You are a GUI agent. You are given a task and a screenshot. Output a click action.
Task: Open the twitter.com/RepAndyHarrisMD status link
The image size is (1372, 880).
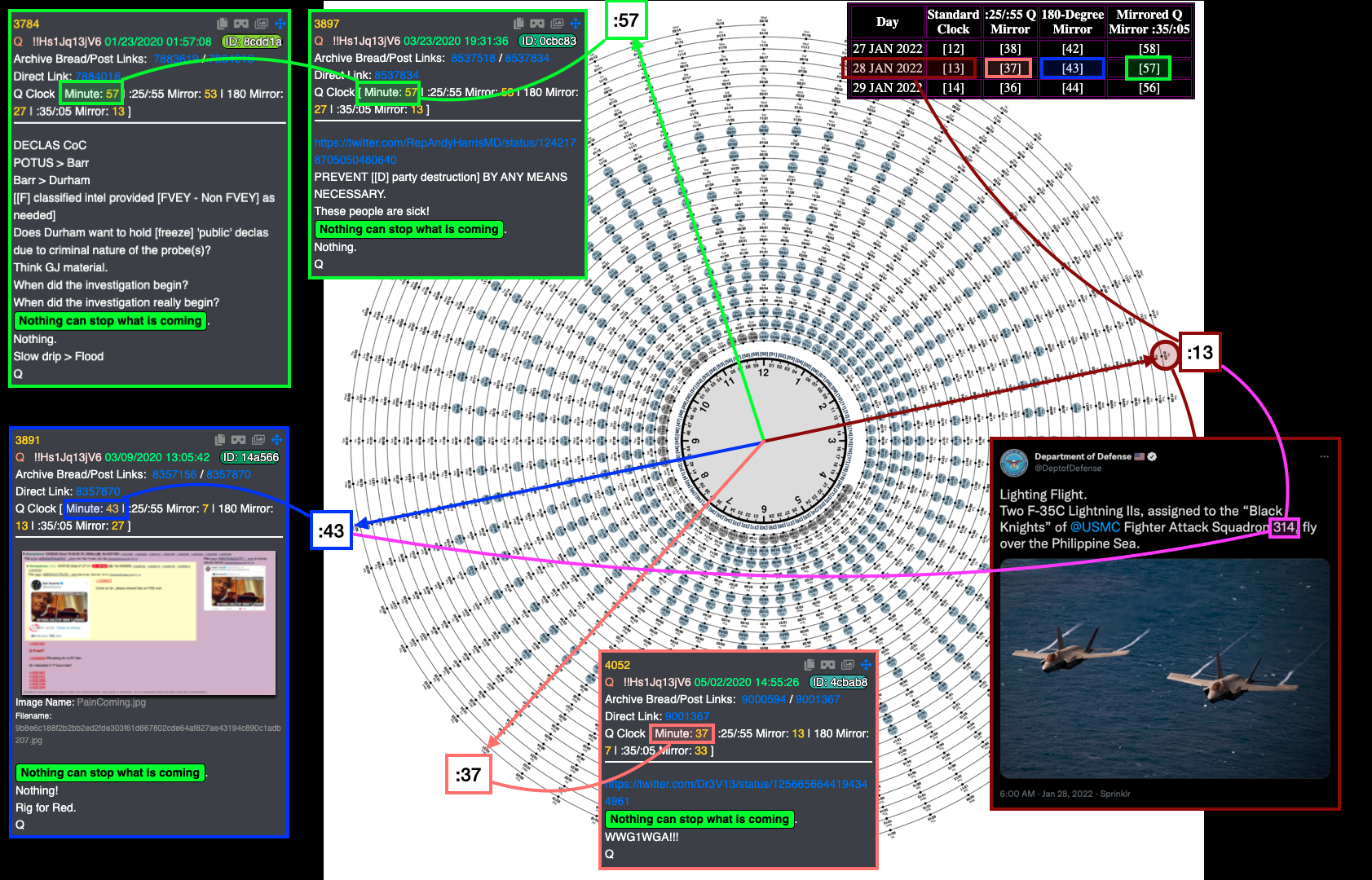pyautogui.click(x=445, y=151)
